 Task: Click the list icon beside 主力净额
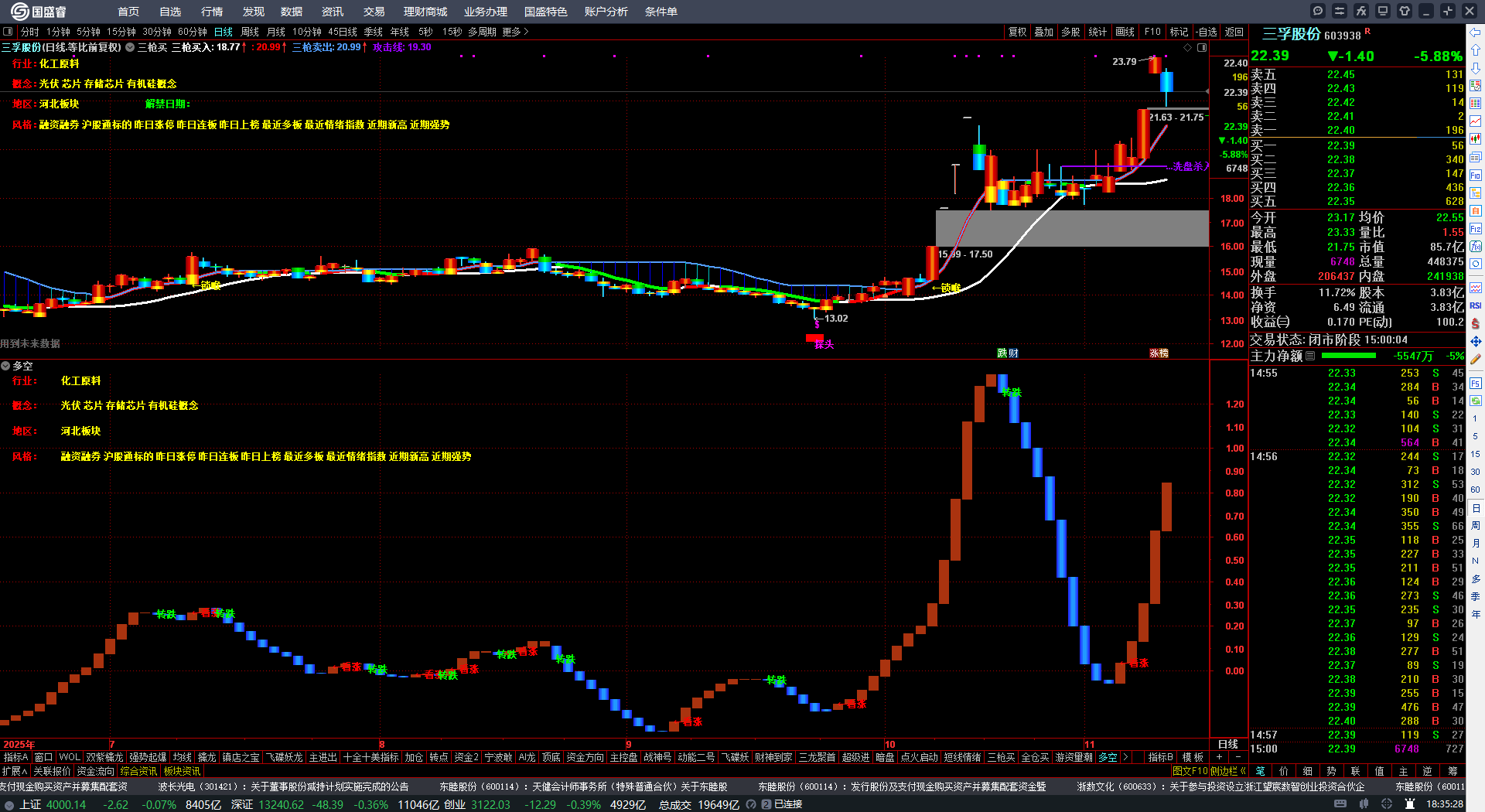point(1310,357)
